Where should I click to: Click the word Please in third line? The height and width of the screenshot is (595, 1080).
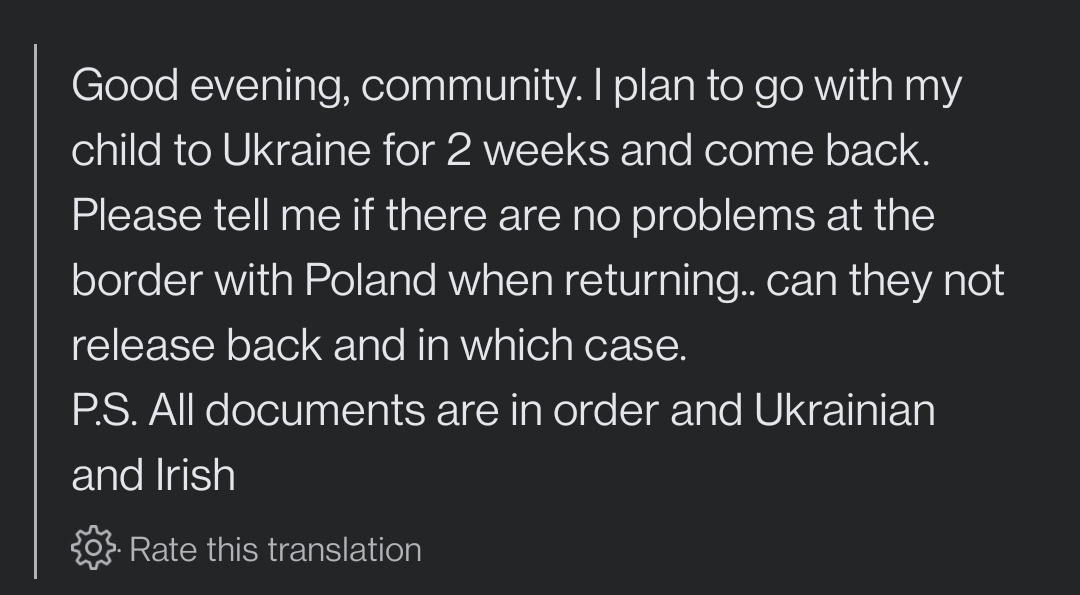click(136, 215)
